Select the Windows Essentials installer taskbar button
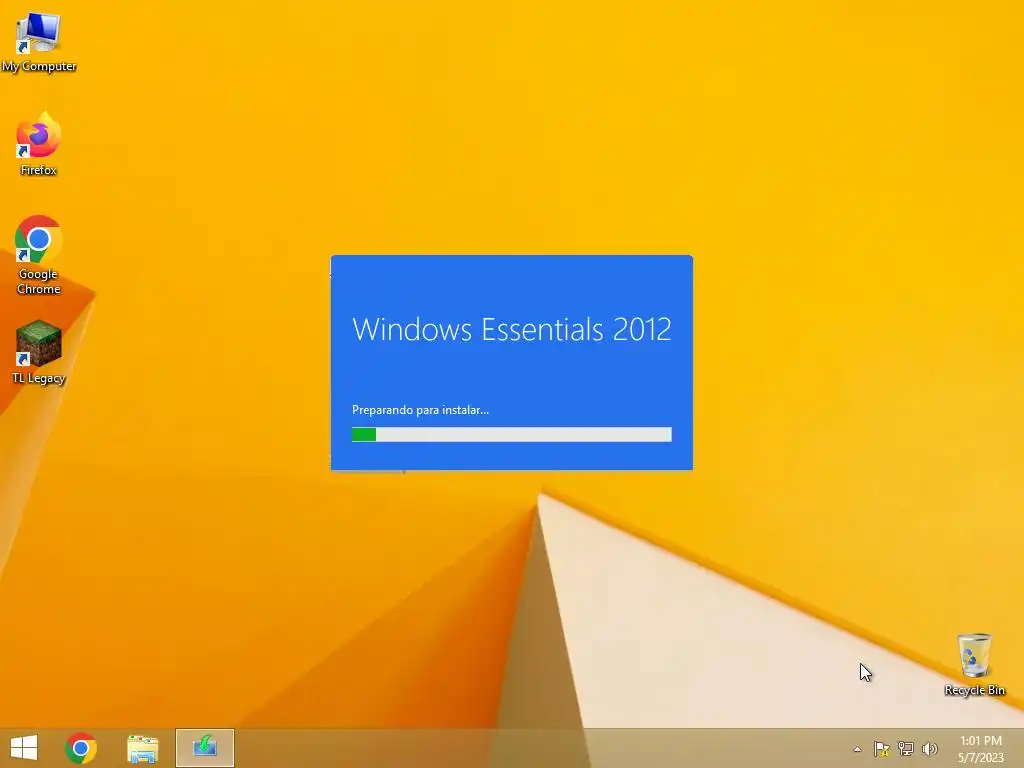Viewport: 1024px width, 768px height. click(x=204, y=748)
